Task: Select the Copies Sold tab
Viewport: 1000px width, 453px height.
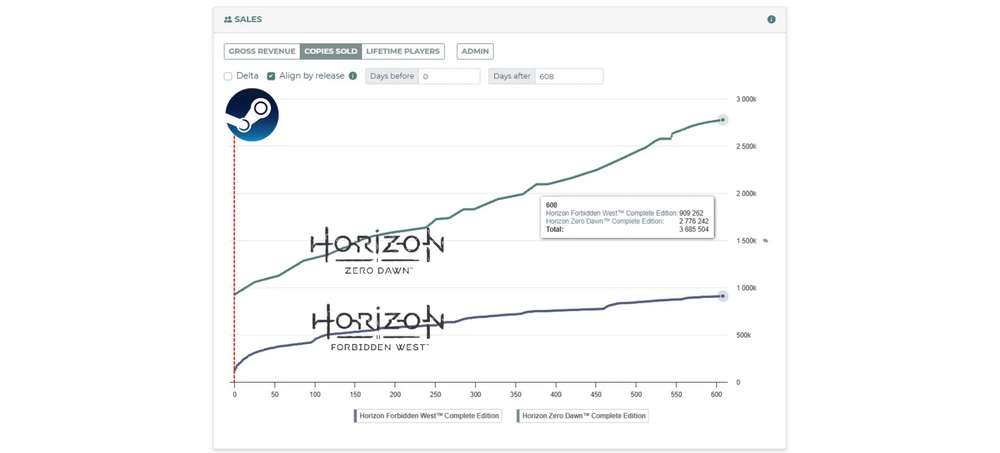Action: pos(331,51)
